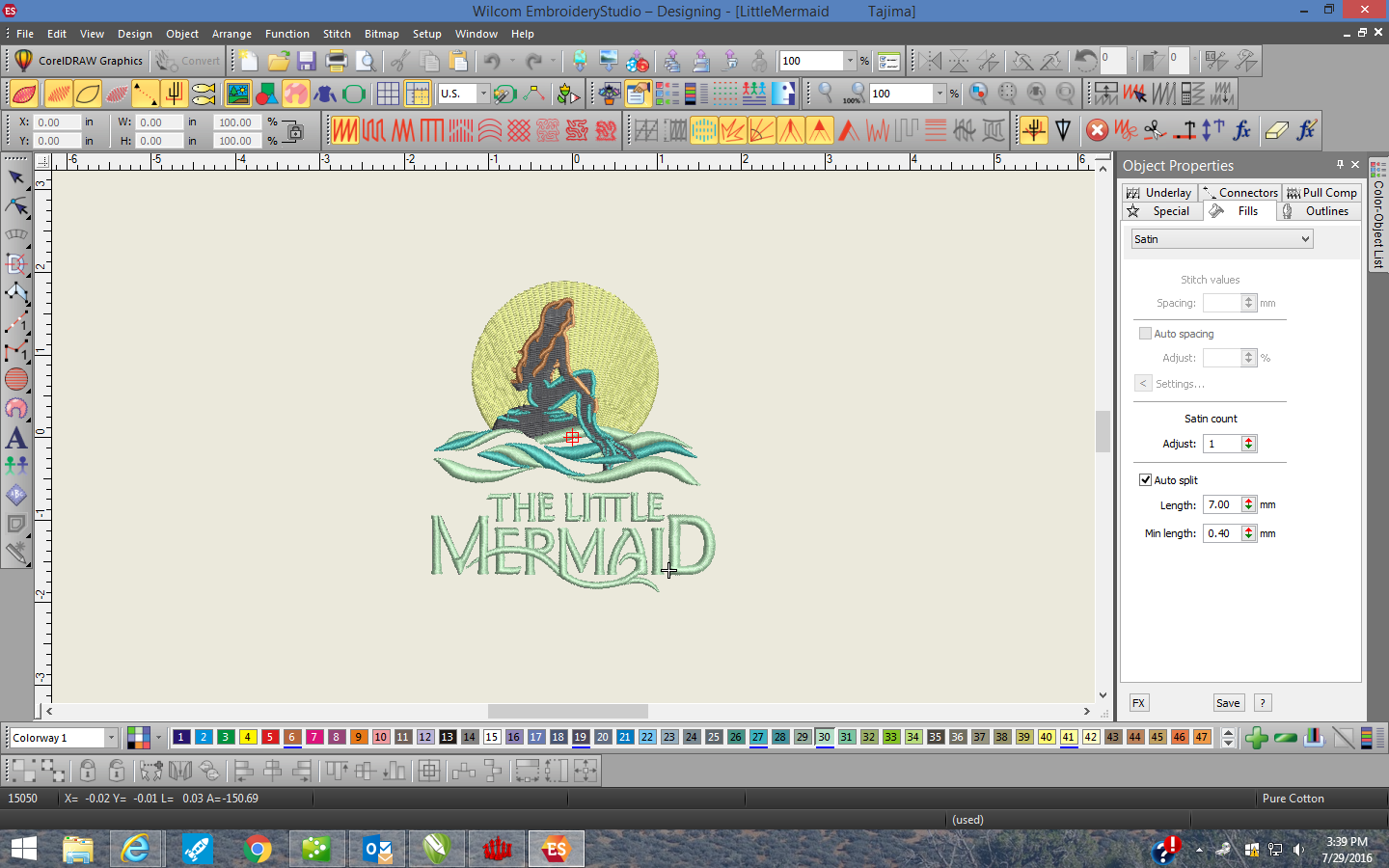
Task: Toggle pin on Object Properties panel
Action: (x=1339, y=165)
